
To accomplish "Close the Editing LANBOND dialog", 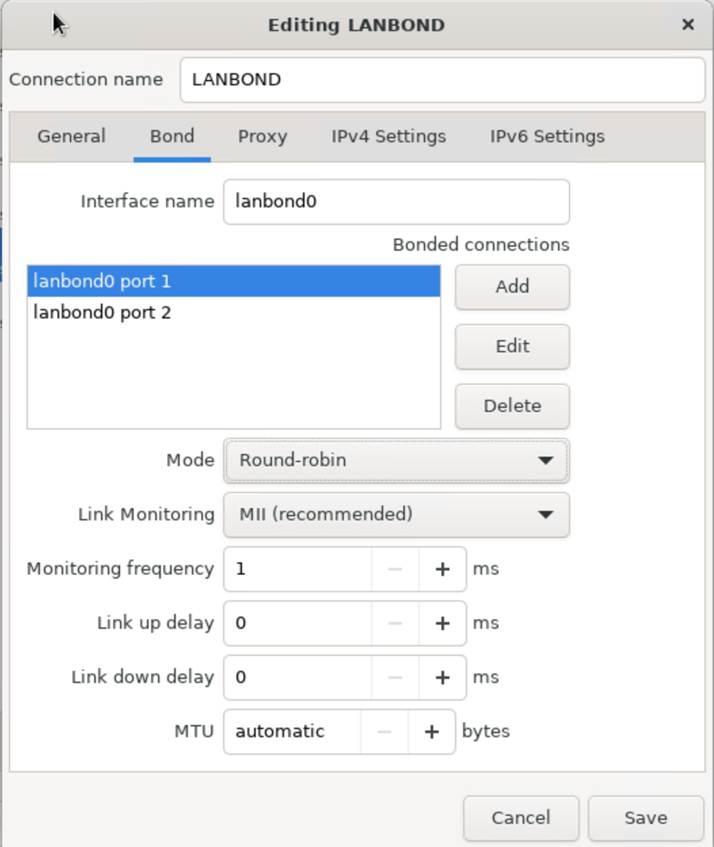I will pyautogui.click(x=688, y=24).
